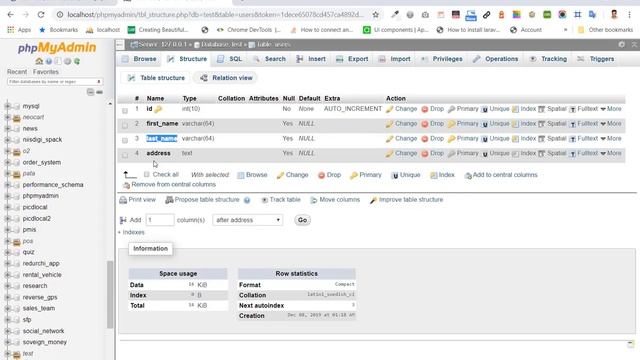Expand the order_system database node
The height and width of the screenshot is (360, 640).
tap(7, 162)
